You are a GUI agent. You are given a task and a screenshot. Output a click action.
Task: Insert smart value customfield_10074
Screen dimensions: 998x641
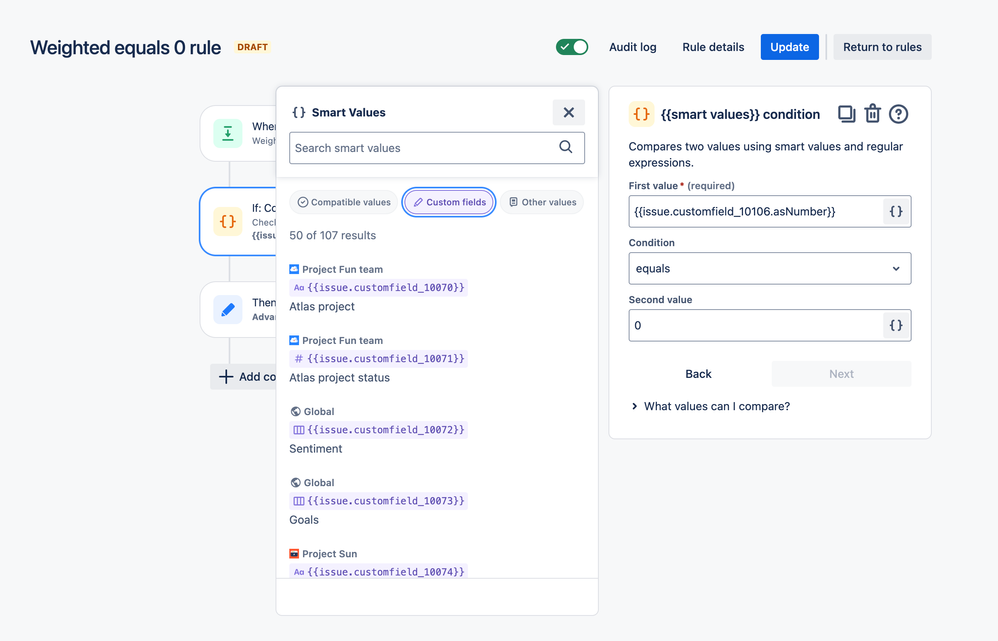coord(379,572)
